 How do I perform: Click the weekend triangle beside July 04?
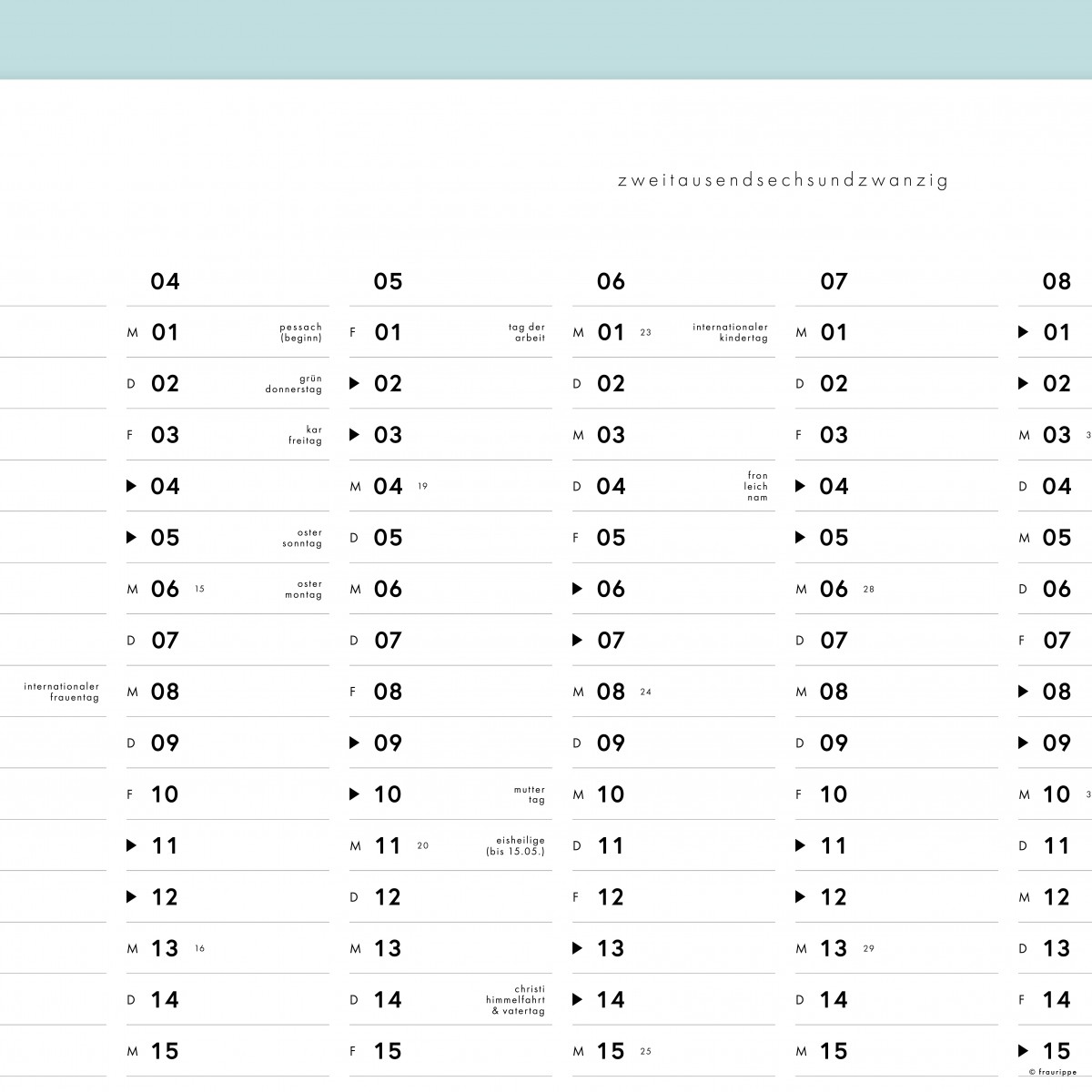point(800,486)
